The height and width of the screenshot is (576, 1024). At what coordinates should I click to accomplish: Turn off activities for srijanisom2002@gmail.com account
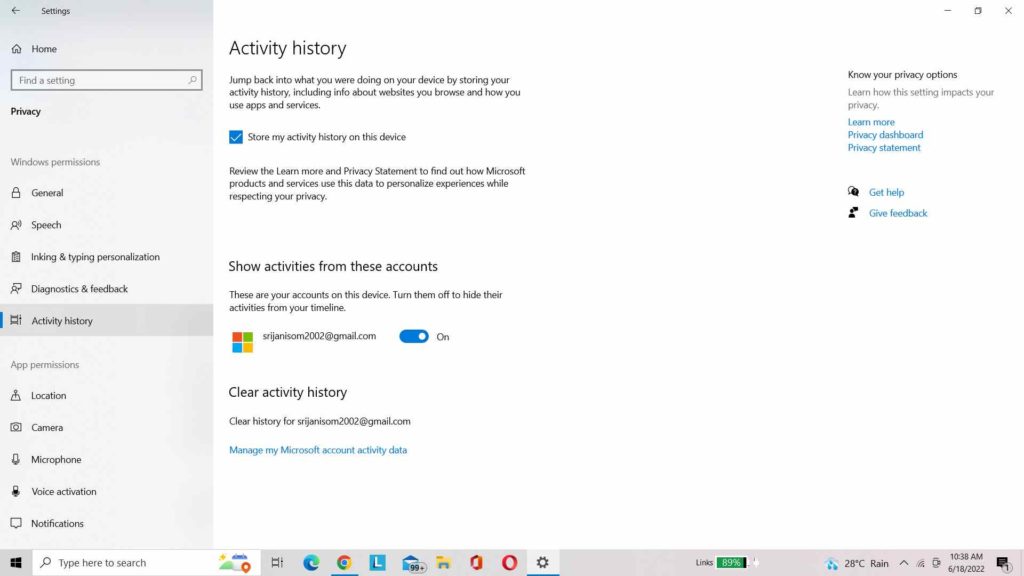click(414, 336)
